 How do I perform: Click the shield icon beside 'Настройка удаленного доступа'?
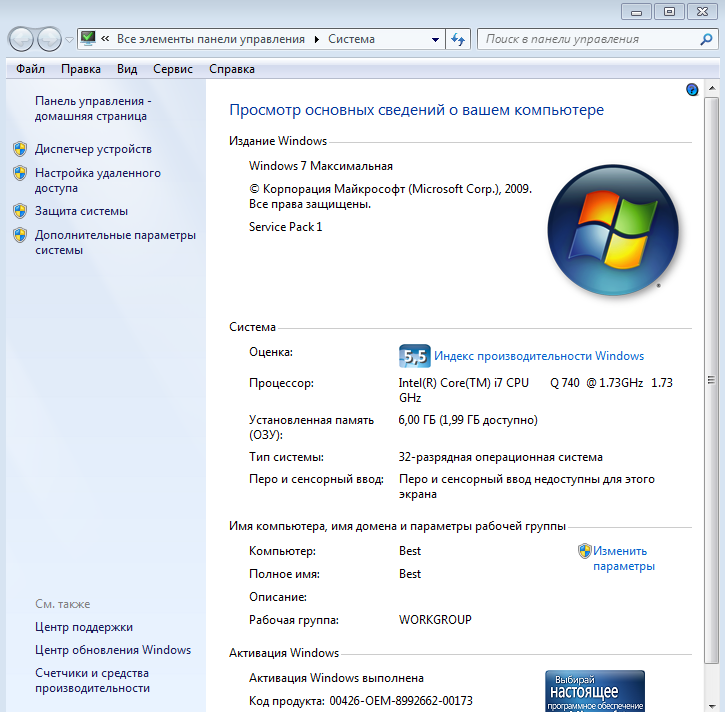(20, 173)
